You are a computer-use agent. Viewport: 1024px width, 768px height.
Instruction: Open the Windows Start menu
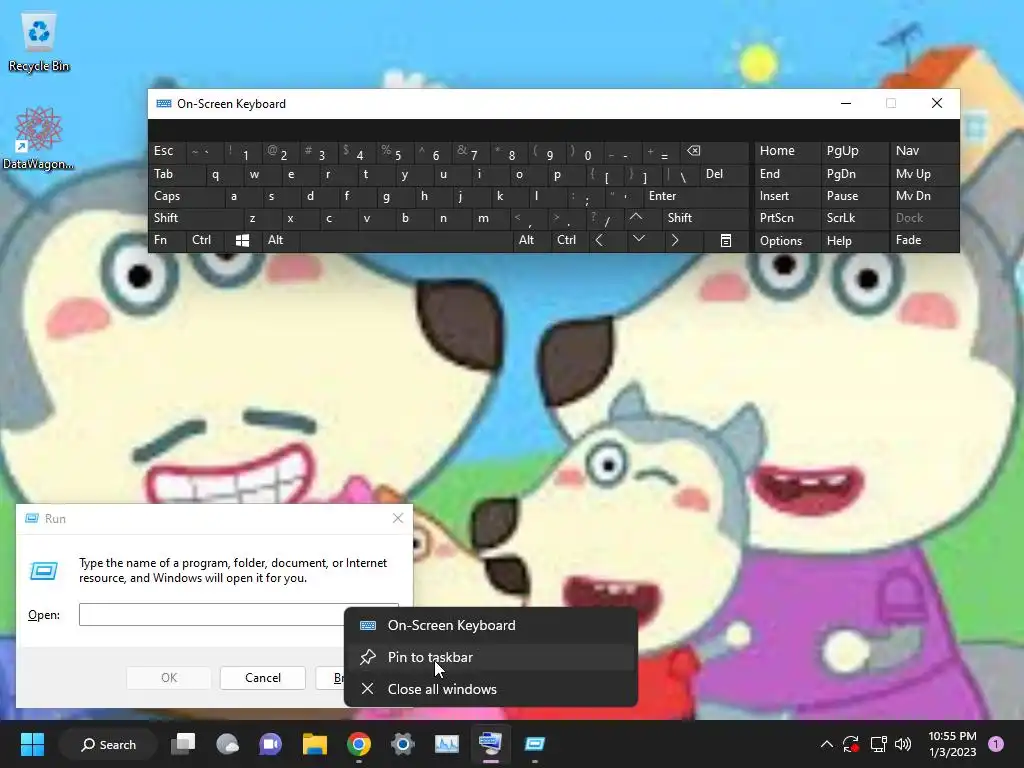pos(32,744)
